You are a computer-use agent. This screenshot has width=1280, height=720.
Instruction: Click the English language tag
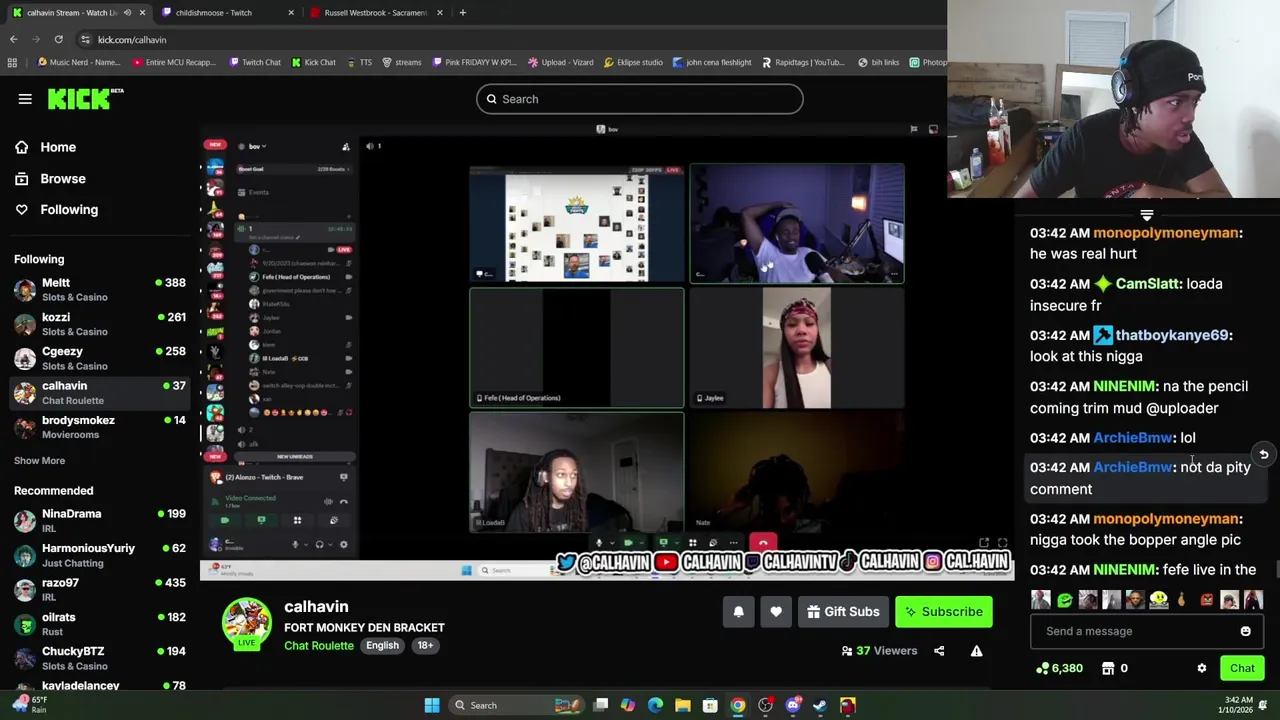[x=382, y=646]
